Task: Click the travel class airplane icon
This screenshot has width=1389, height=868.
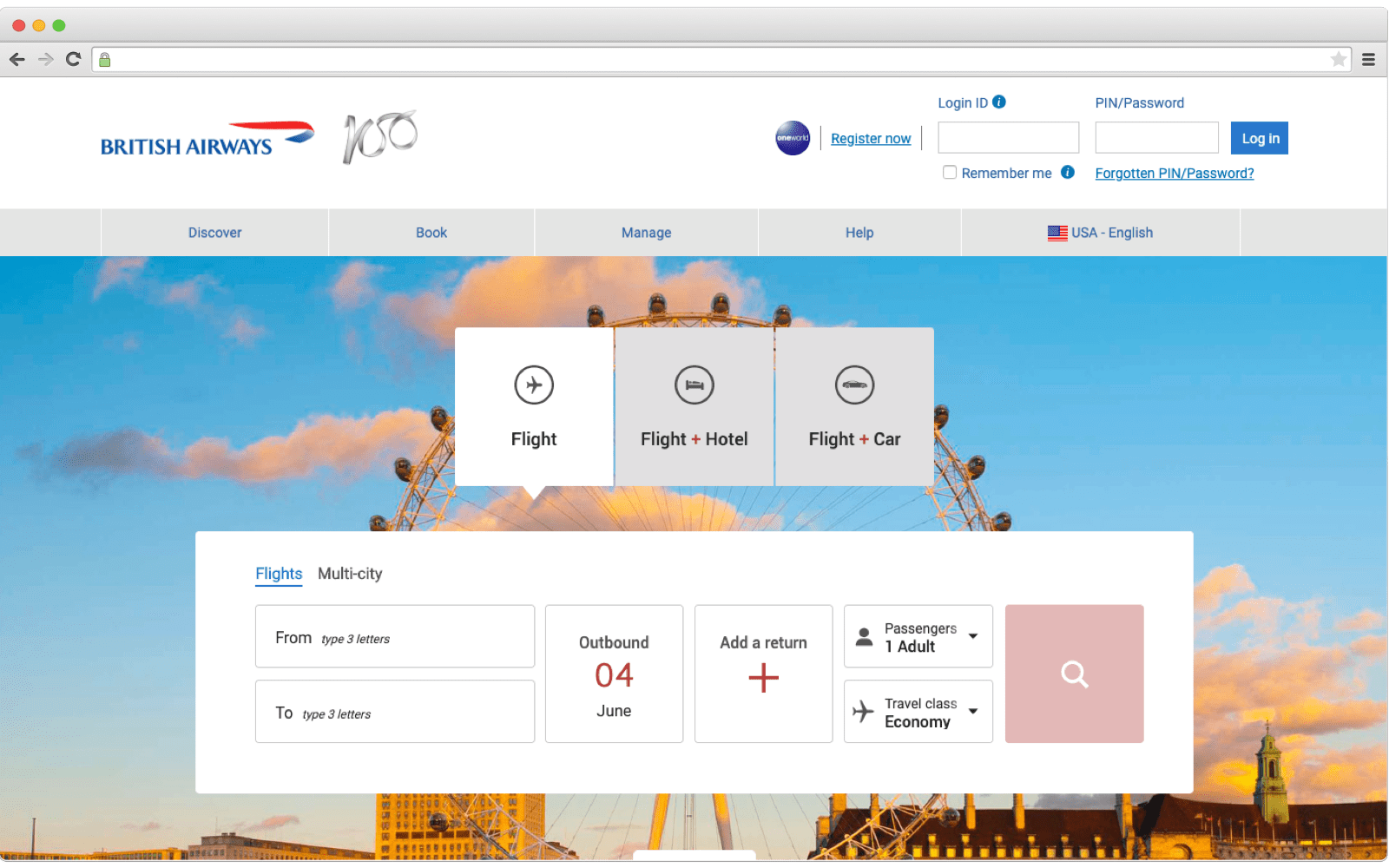Action: [863, 712]
